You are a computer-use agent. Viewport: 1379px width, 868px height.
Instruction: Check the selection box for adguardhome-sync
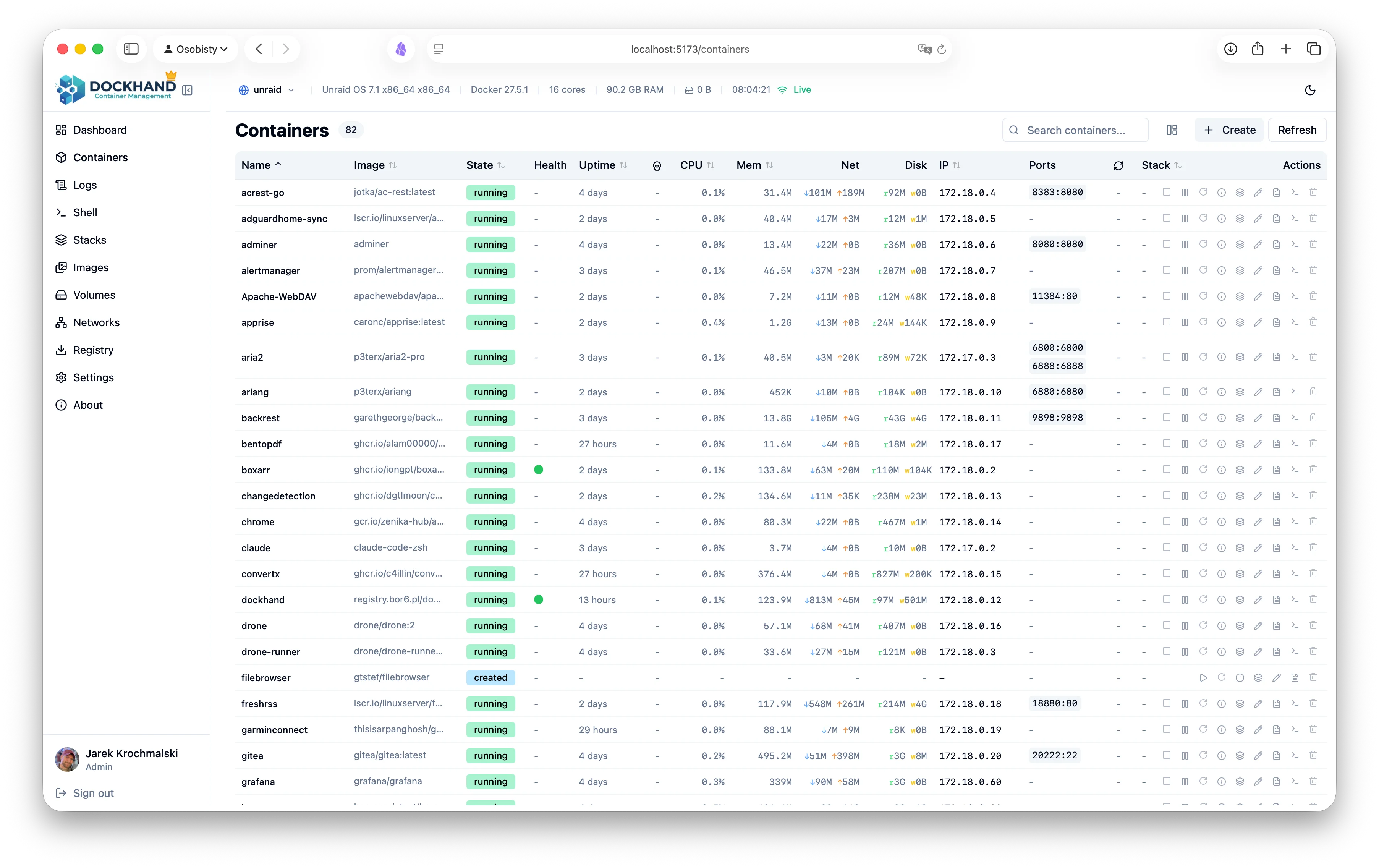(x=1167, y=218)
